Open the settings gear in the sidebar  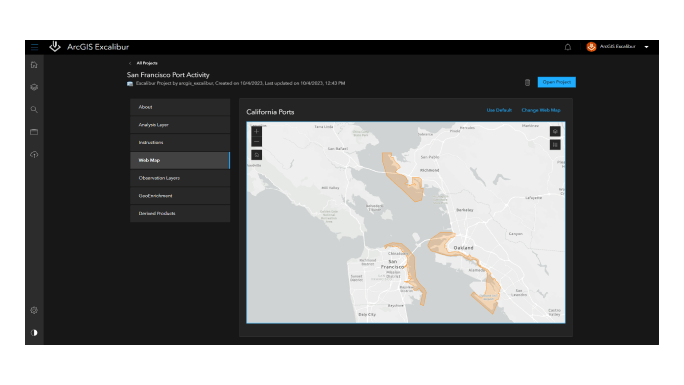point(34,310)
